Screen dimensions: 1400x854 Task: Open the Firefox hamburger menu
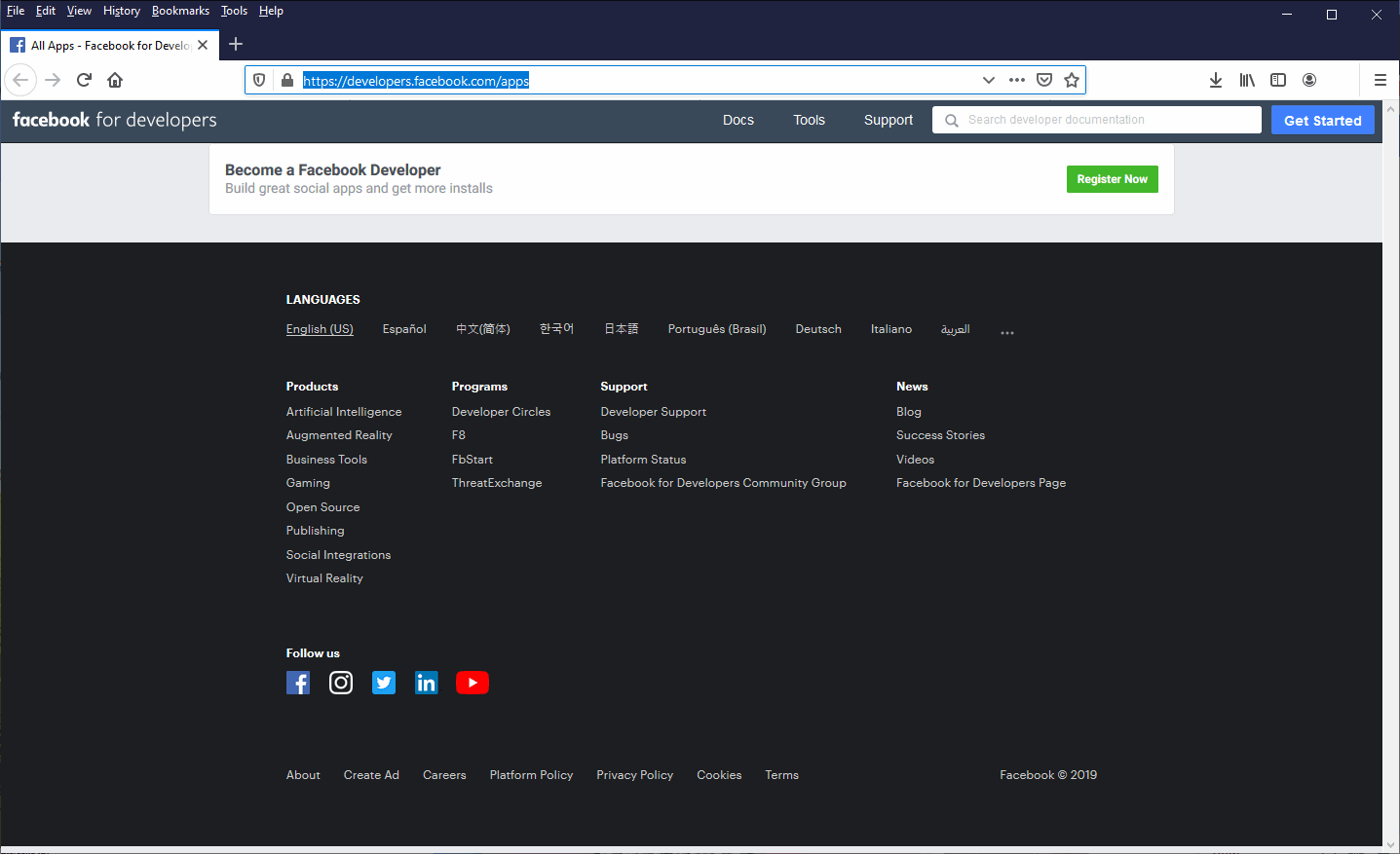(1380, 80)
